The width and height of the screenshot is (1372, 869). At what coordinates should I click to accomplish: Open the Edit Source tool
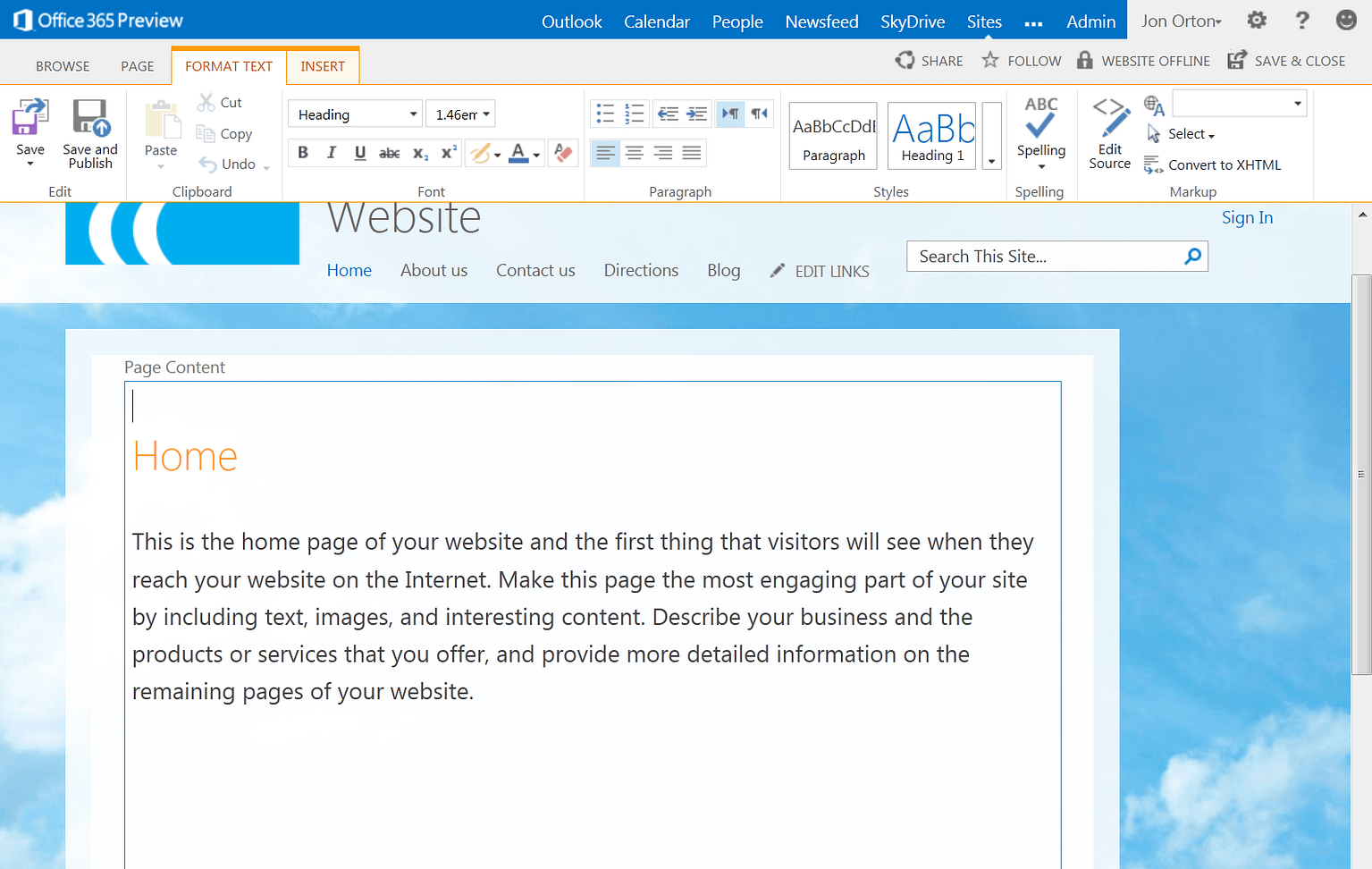tap(1109, 132)
